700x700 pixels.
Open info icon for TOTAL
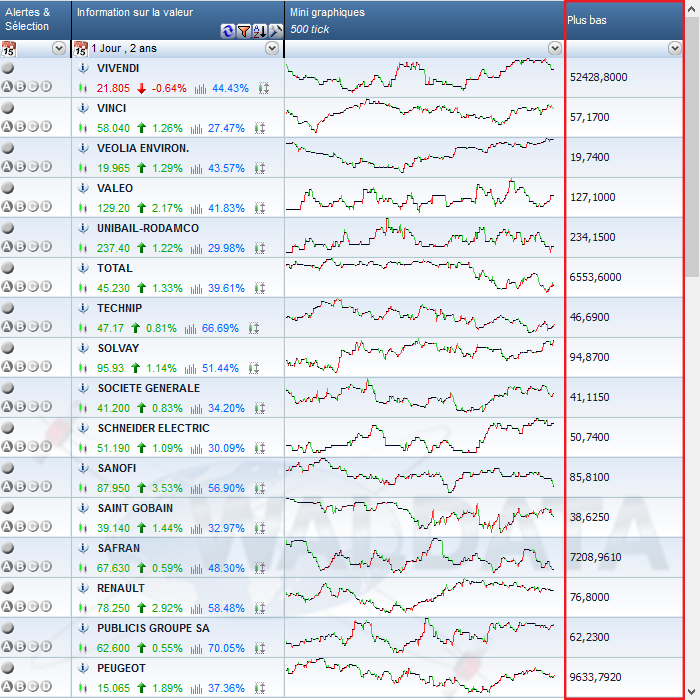tap(83, 268)
